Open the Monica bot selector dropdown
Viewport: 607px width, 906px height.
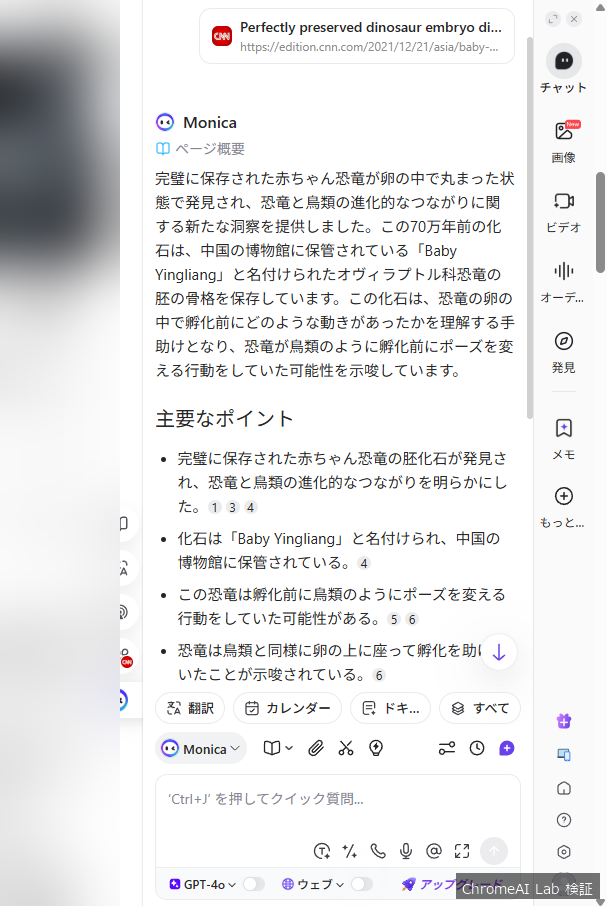(x=201, y=749)
